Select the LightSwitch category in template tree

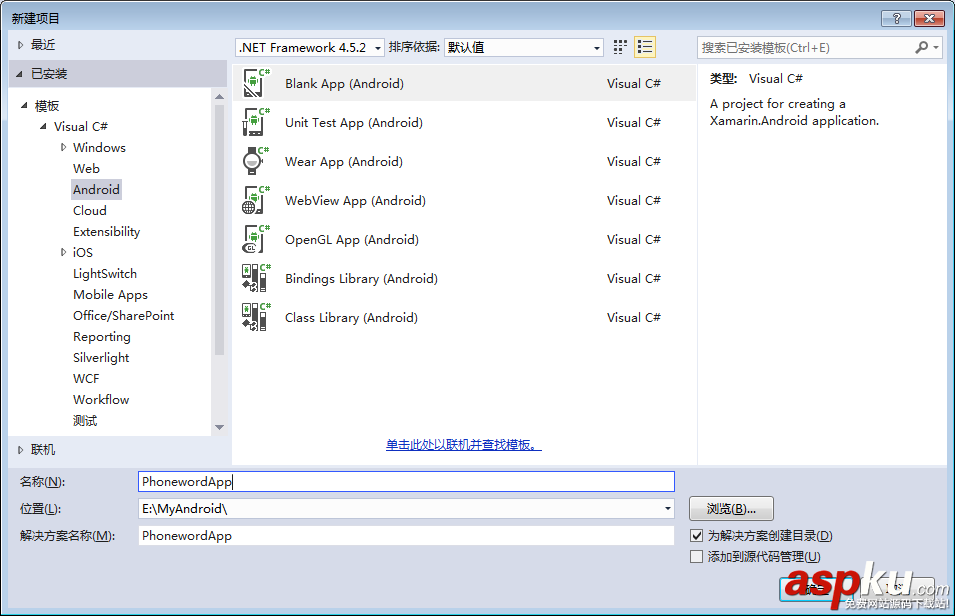(103, 273)
